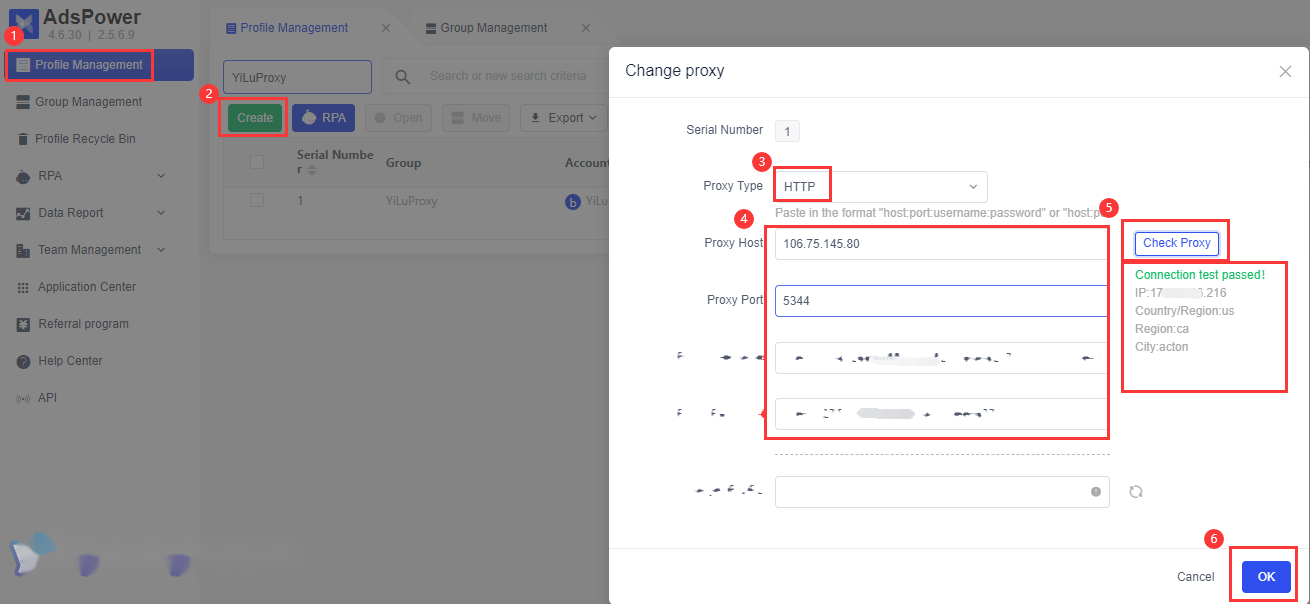Open the Referral program icon

23,324
